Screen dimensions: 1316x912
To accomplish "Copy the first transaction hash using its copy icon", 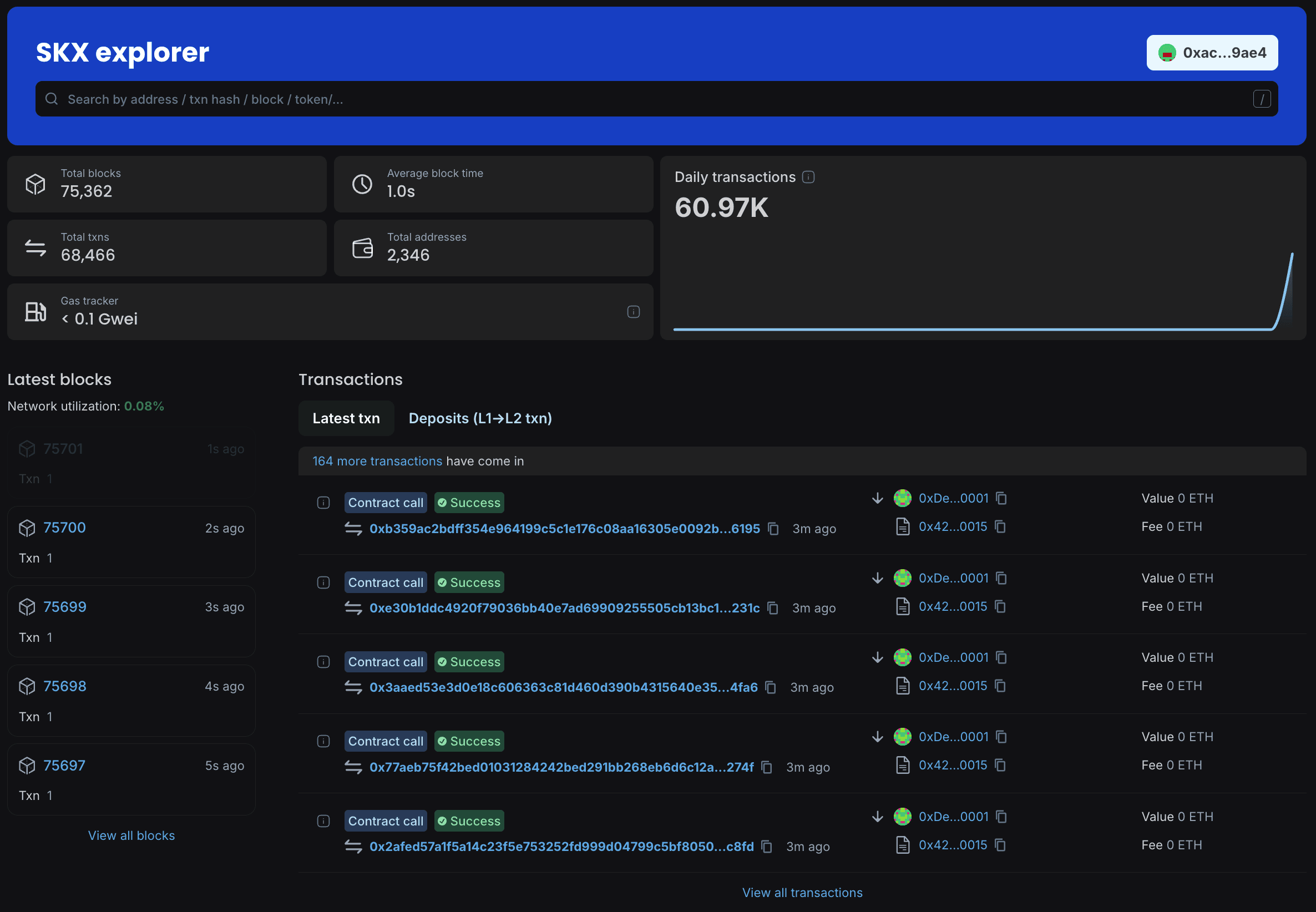I will coord(773,529).
